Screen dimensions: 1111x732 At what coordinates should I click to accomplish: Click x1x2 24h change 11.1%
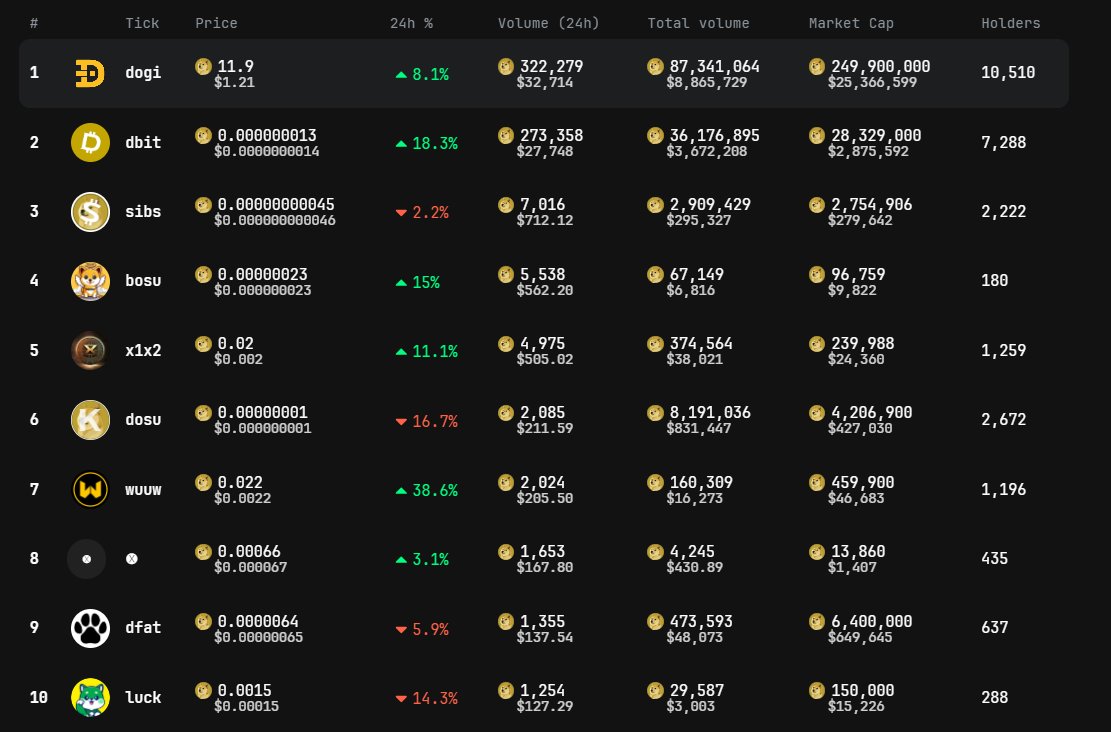pos(435,351)
